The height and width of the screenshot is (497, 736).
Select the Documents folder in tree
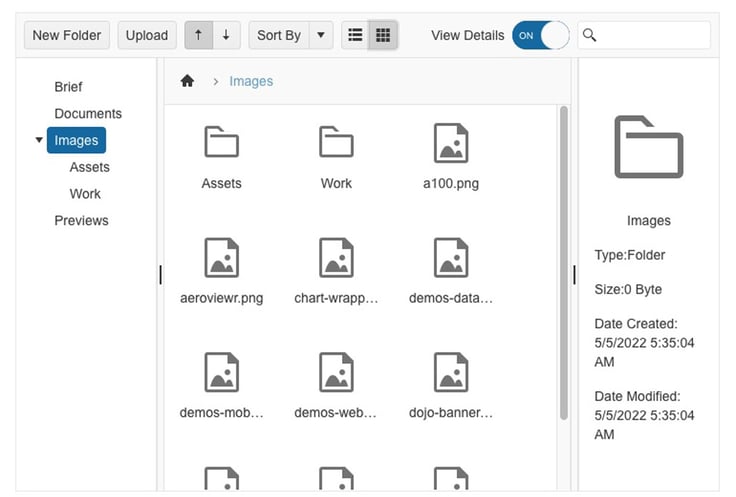coord(88,114)
